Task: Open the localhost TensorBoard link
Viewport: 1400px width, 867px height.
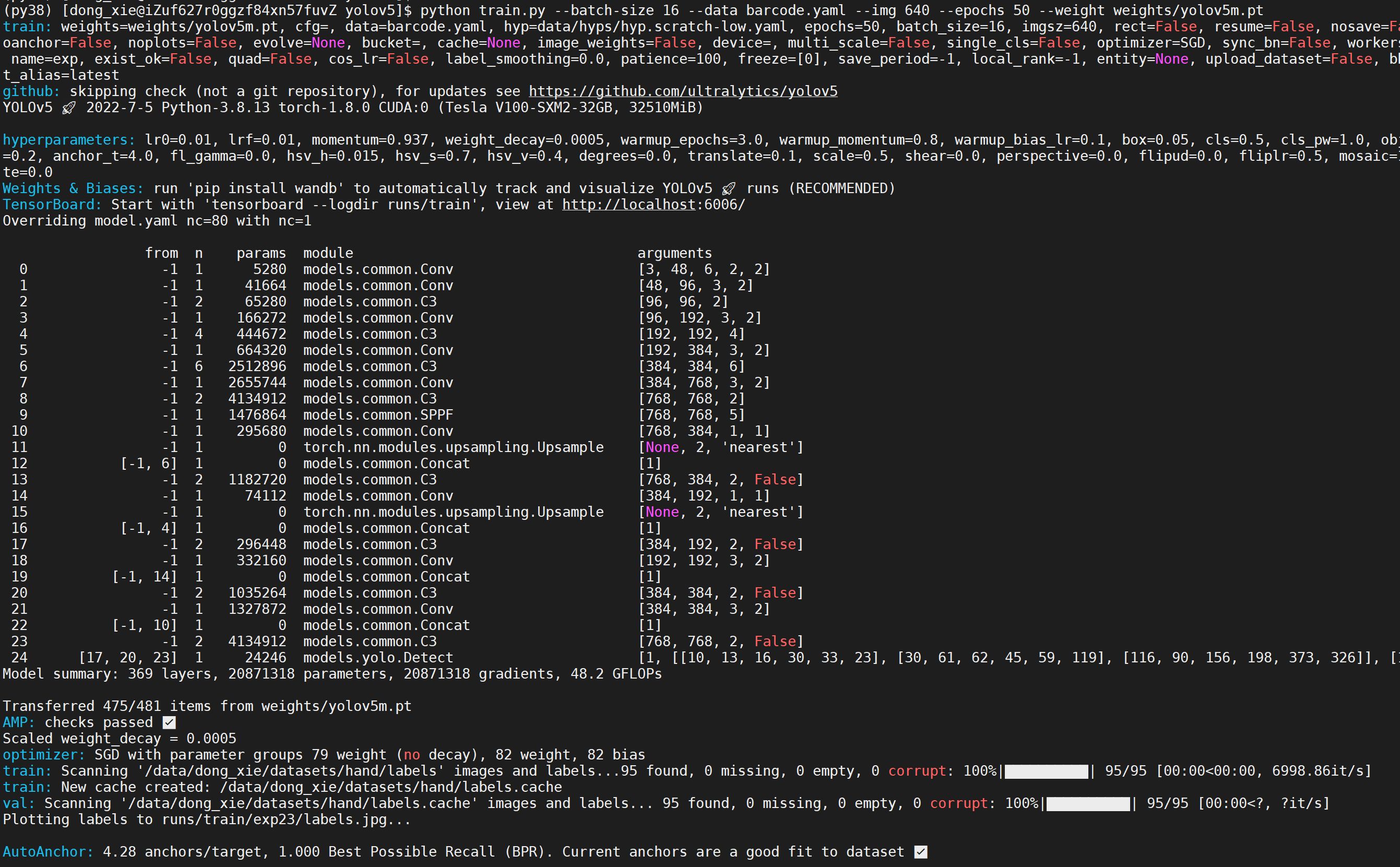Action: pos(628,205)
